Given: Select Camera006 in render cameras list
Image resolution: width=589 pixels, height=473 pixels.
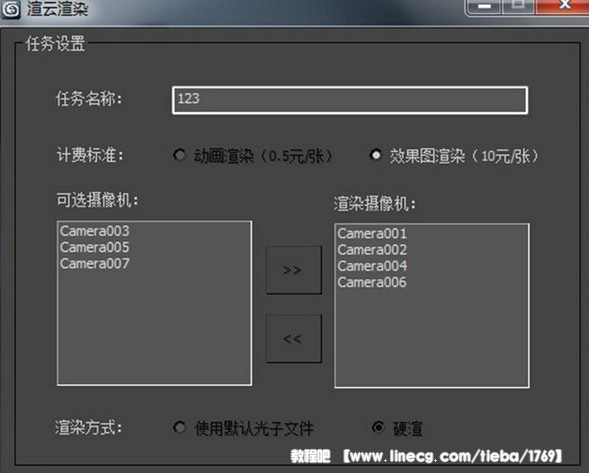Looking at the screenshot, I should 372,282.
